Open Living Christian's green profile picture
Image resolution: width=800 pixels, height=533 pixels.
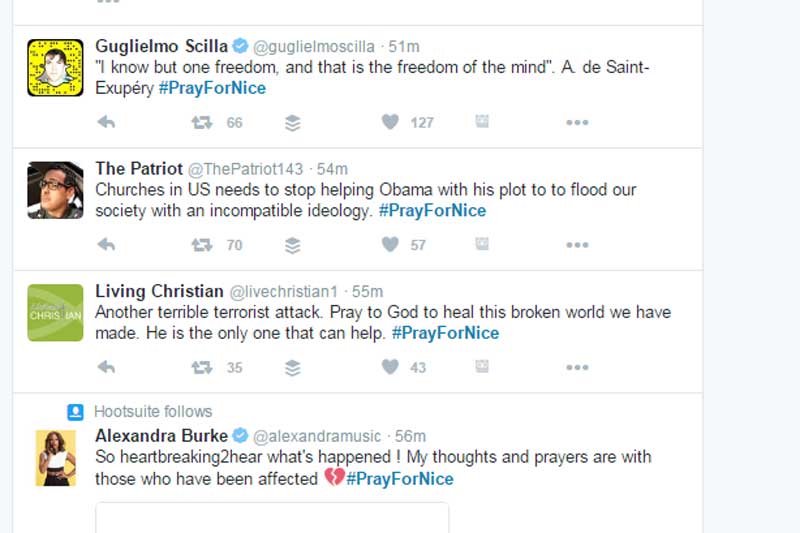click(55, 312)
